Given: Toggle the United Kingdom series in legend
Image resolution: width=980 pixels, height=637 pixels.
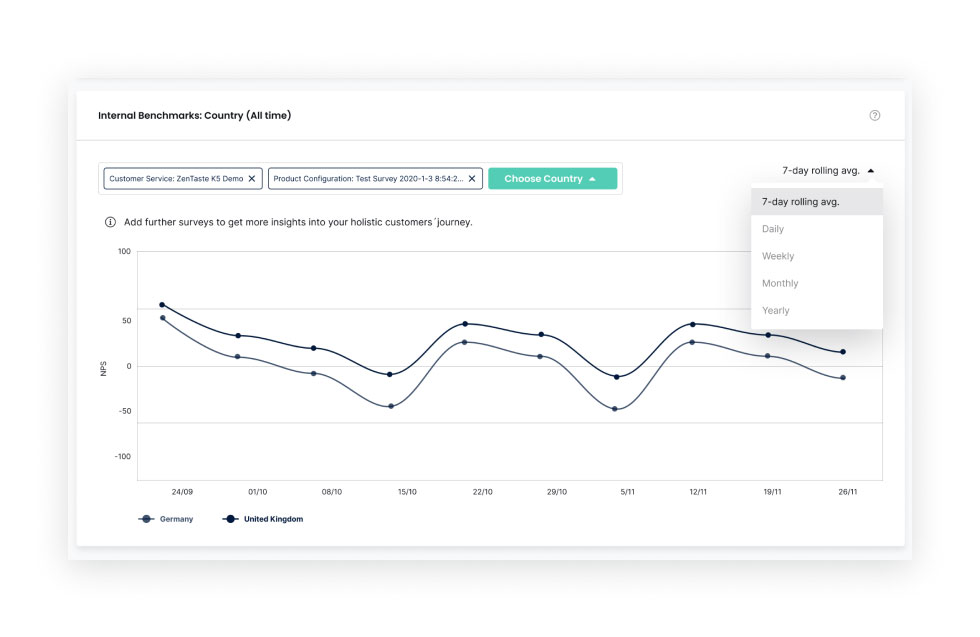Looking at the screenshot, I should pyautogui.click(x=262, y=519).
